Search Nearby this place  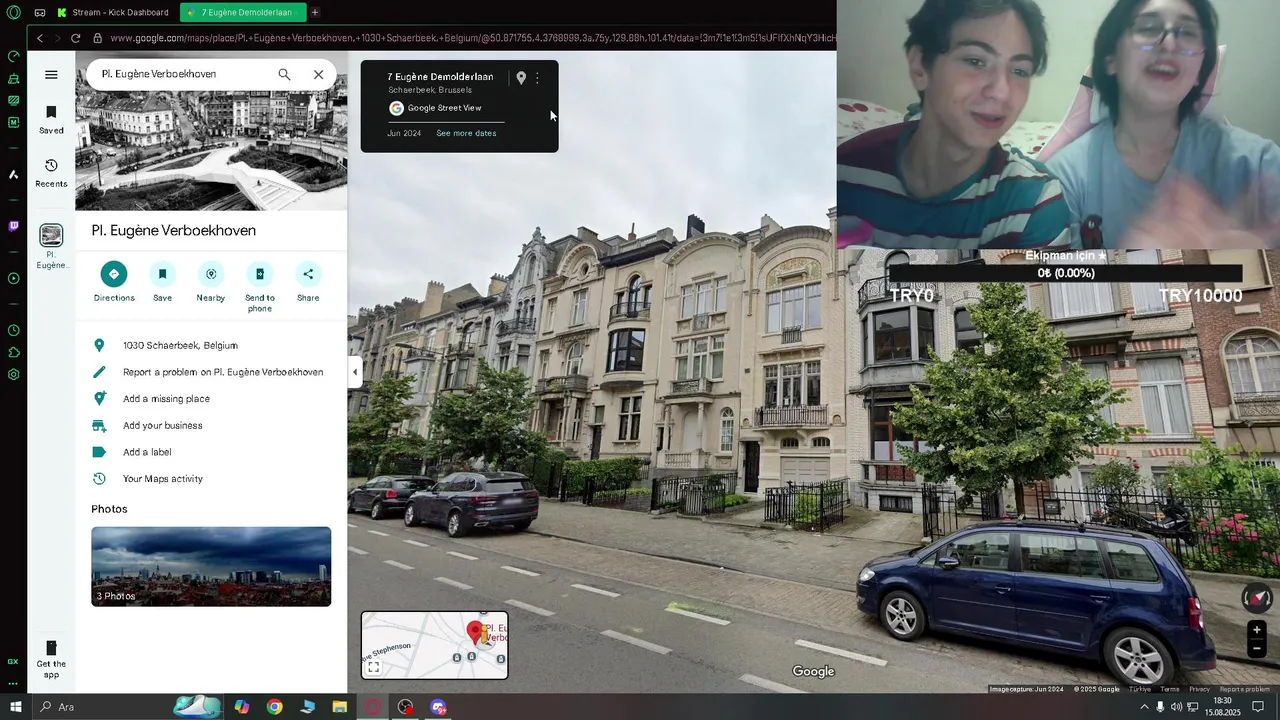210,282
